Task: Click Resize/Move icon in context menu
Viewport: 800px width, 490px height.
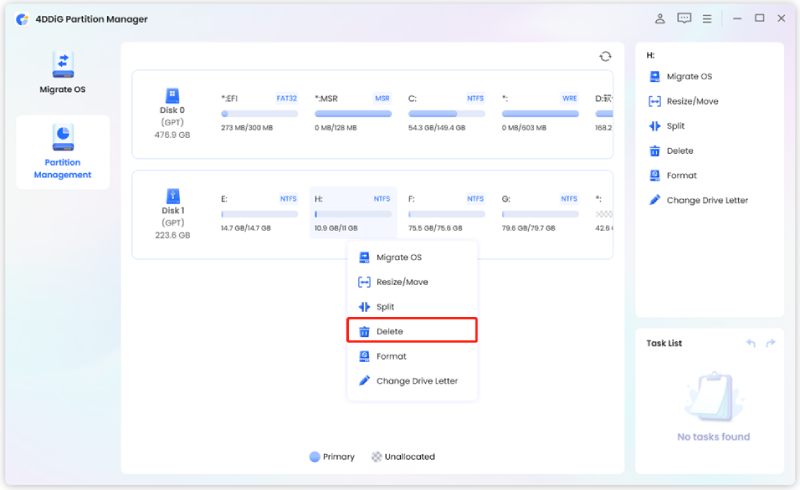Action: click(364, 282)
